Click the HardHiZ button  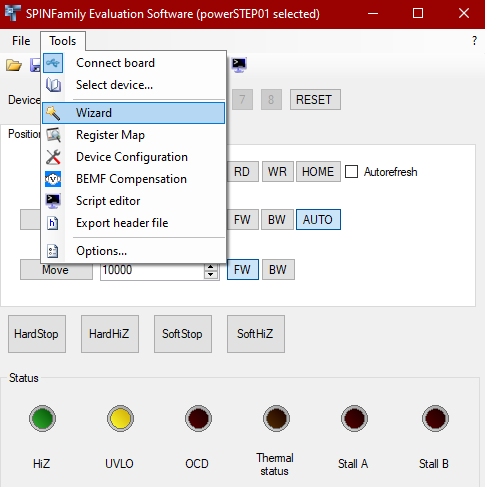(110, 334)
